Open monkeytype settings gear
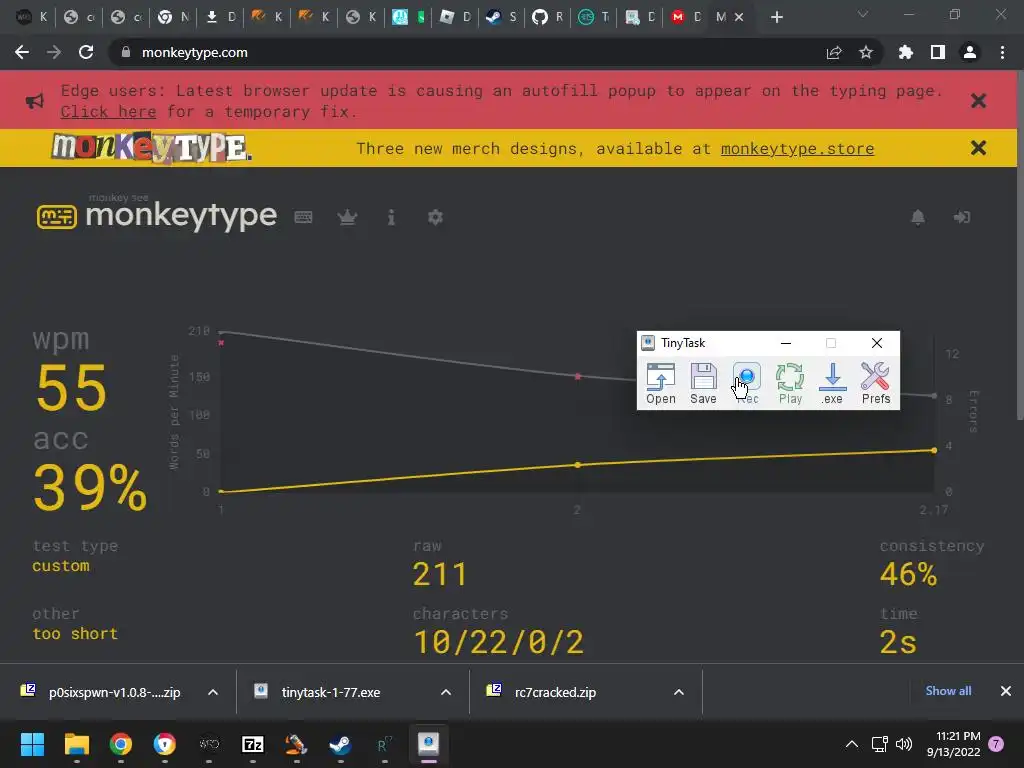This screenshot has height=768, width=1024. tap(435, 217)
